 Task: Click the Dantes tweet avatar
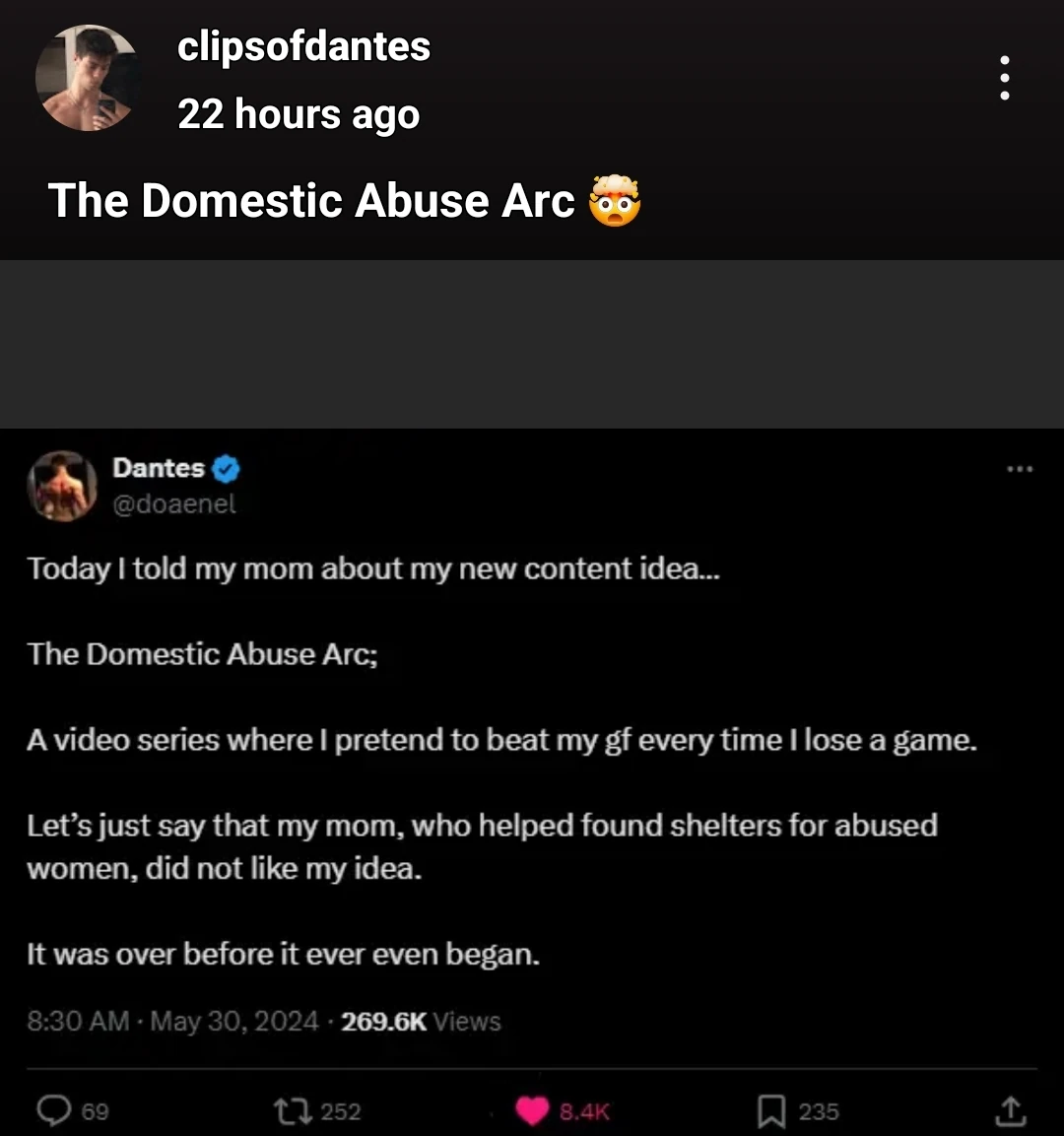[62, 486]
